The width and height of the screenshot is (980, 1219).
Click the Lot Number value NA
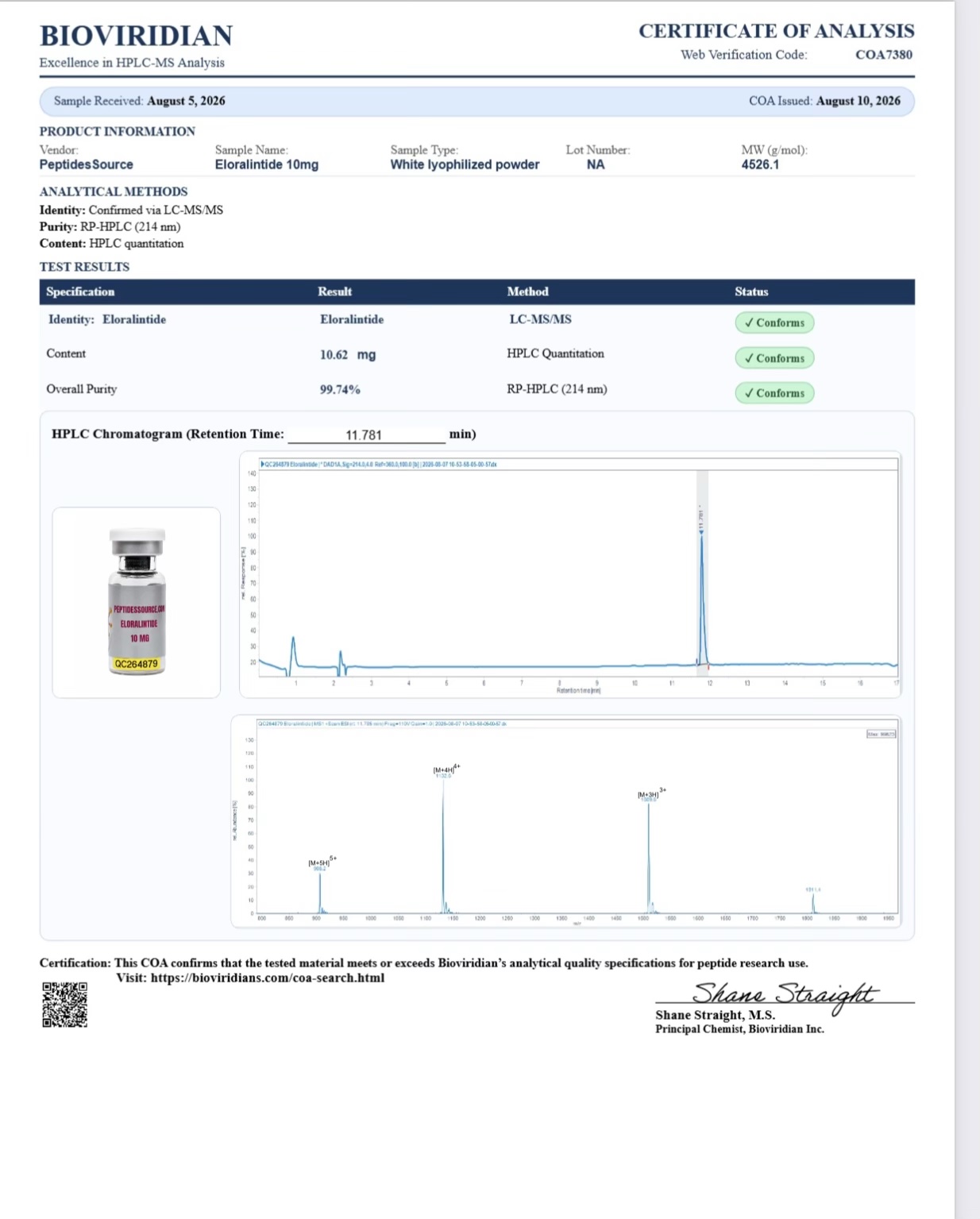[596, 164]
